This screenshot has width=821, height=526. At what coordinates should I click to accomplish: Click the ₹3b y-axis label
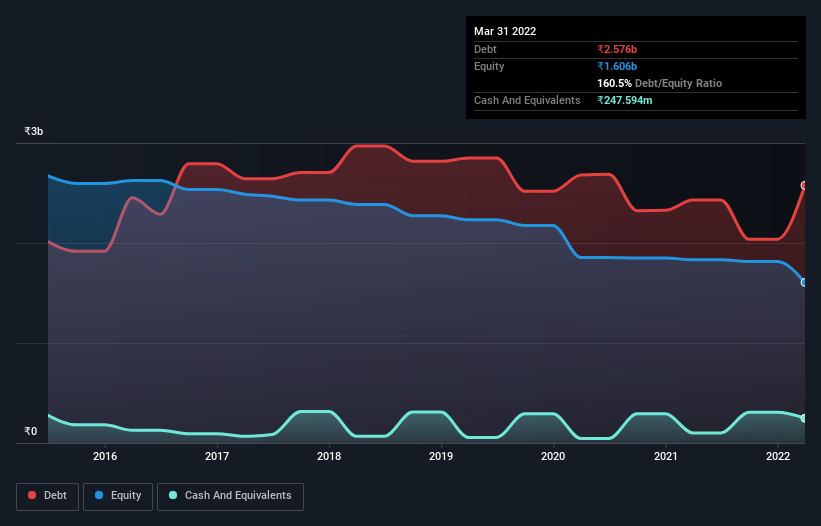click(34, 131)
